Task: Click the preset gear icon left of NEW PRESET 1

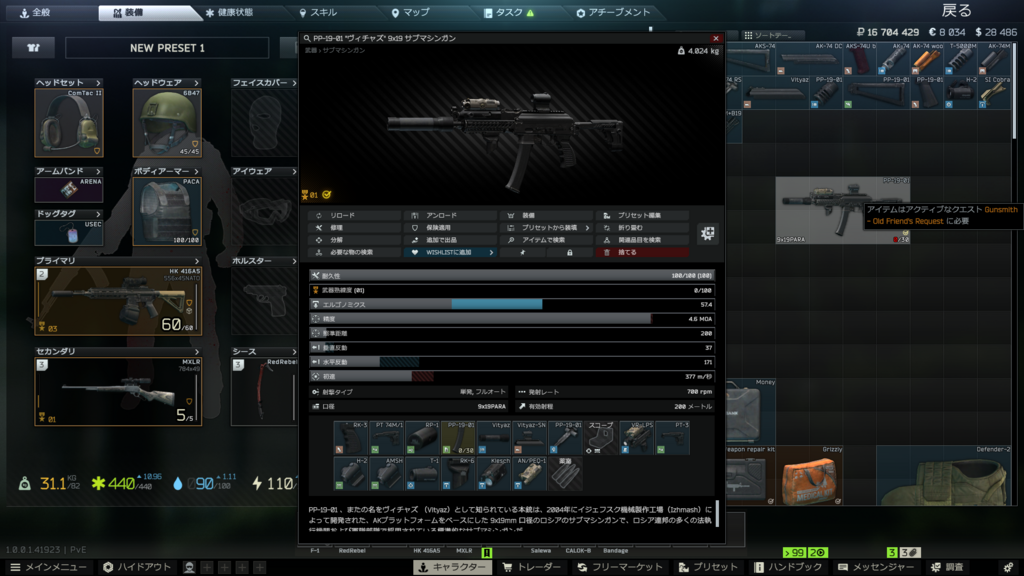Action: coord(34,48)
